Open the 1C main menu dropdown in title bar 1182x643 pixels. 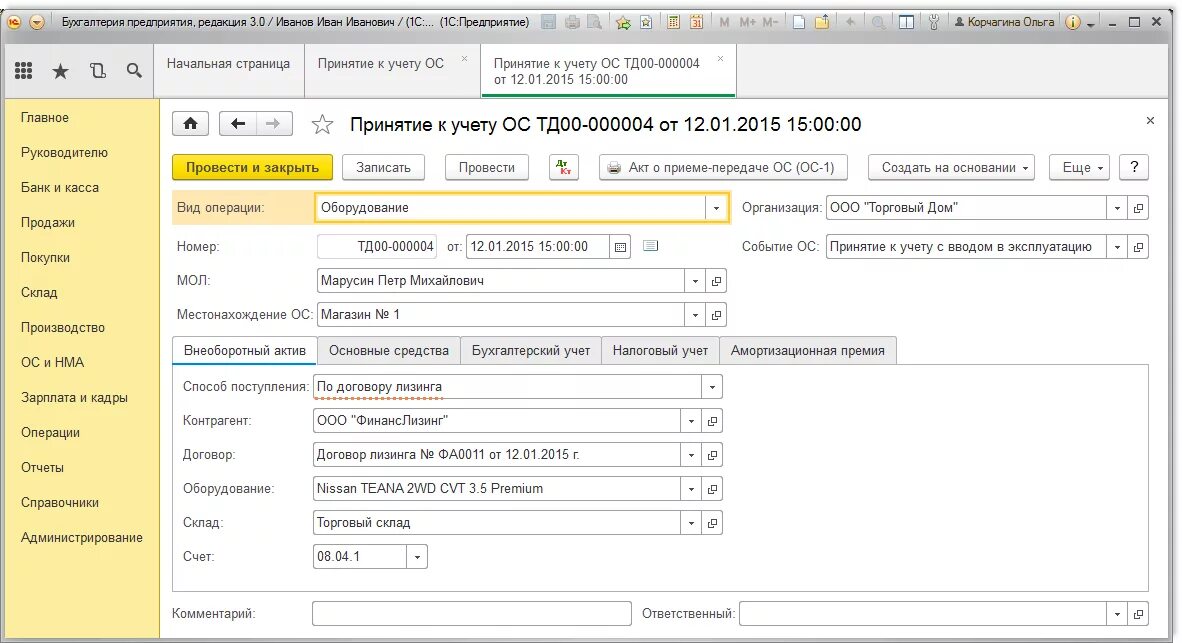36,22
